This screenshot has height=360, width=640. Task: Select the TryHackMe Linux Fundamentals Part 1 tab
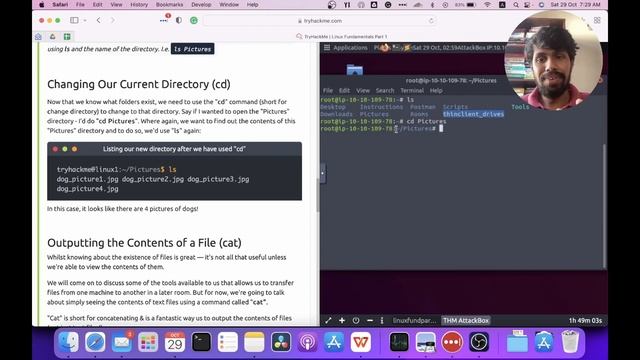[x=342, y=36]
